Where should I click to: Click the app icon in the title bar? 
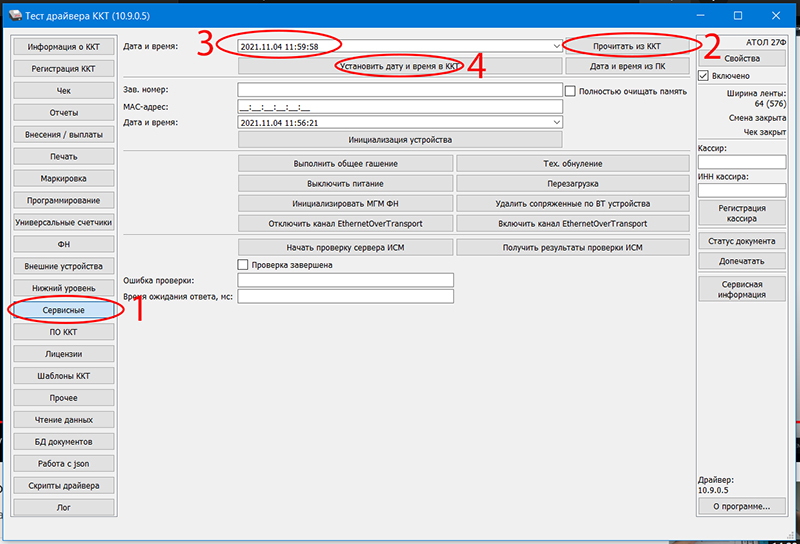tap(12, 15)
